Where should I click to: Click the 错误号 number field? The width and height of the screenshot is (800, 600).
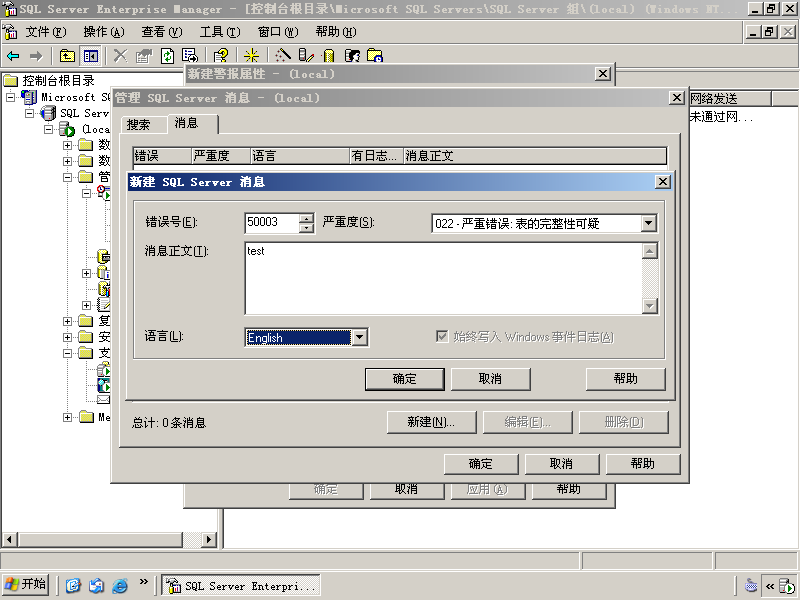[x=271, y=223]
